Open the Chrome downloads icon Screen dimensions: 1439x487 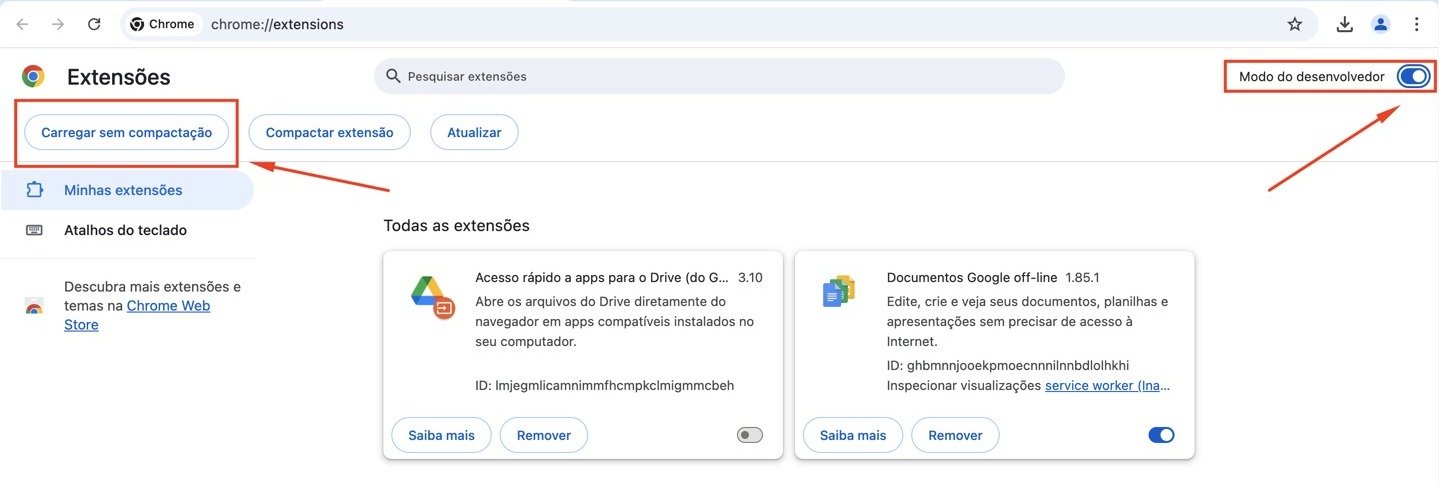click(x=1345, y=24)
